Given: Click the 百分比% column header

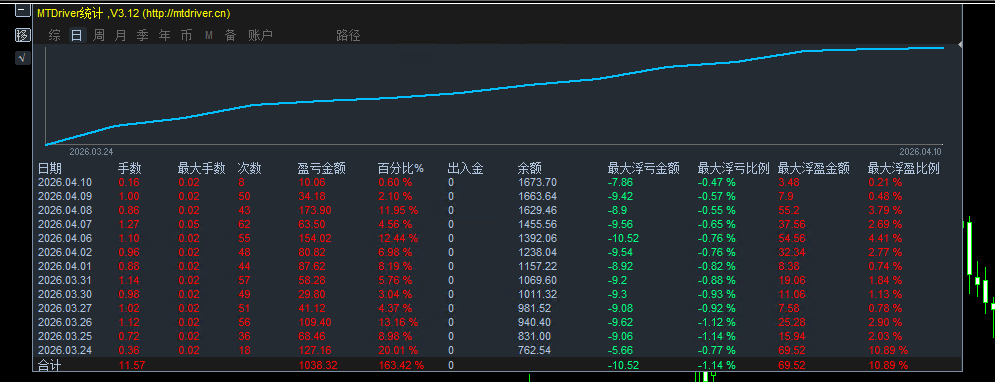Looking at the screenshot, I should [401, 168].
